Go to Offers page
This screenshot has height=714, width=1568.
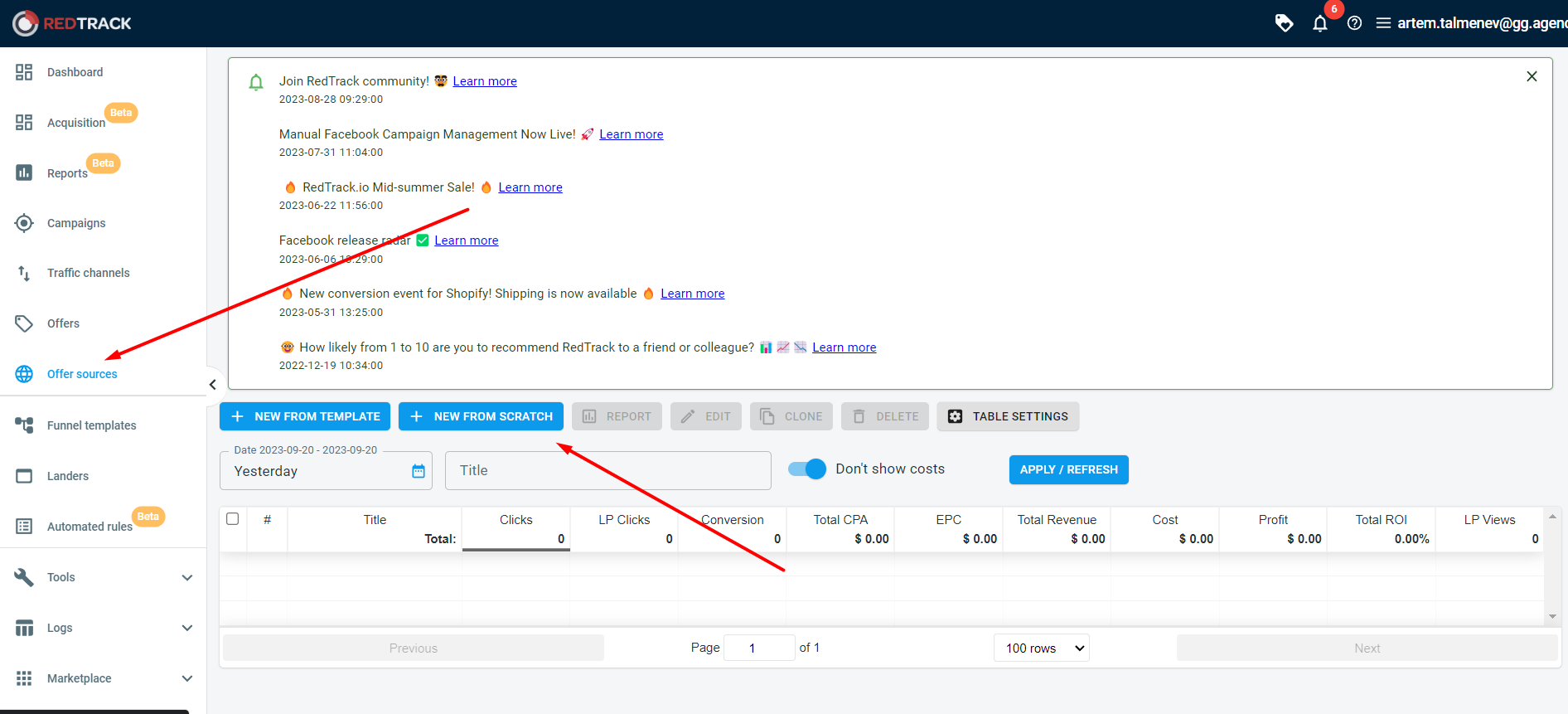[63, 323]
